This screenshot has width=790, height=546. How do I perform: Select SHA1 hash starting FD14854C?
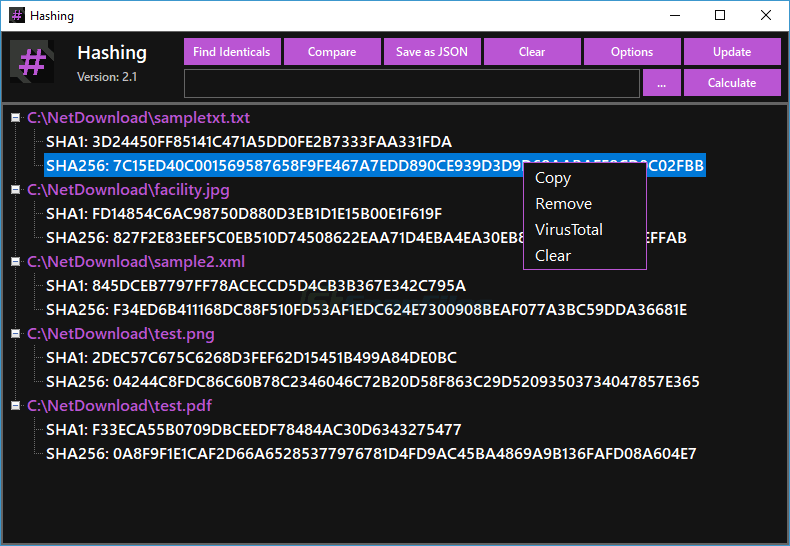click(244, 214)
